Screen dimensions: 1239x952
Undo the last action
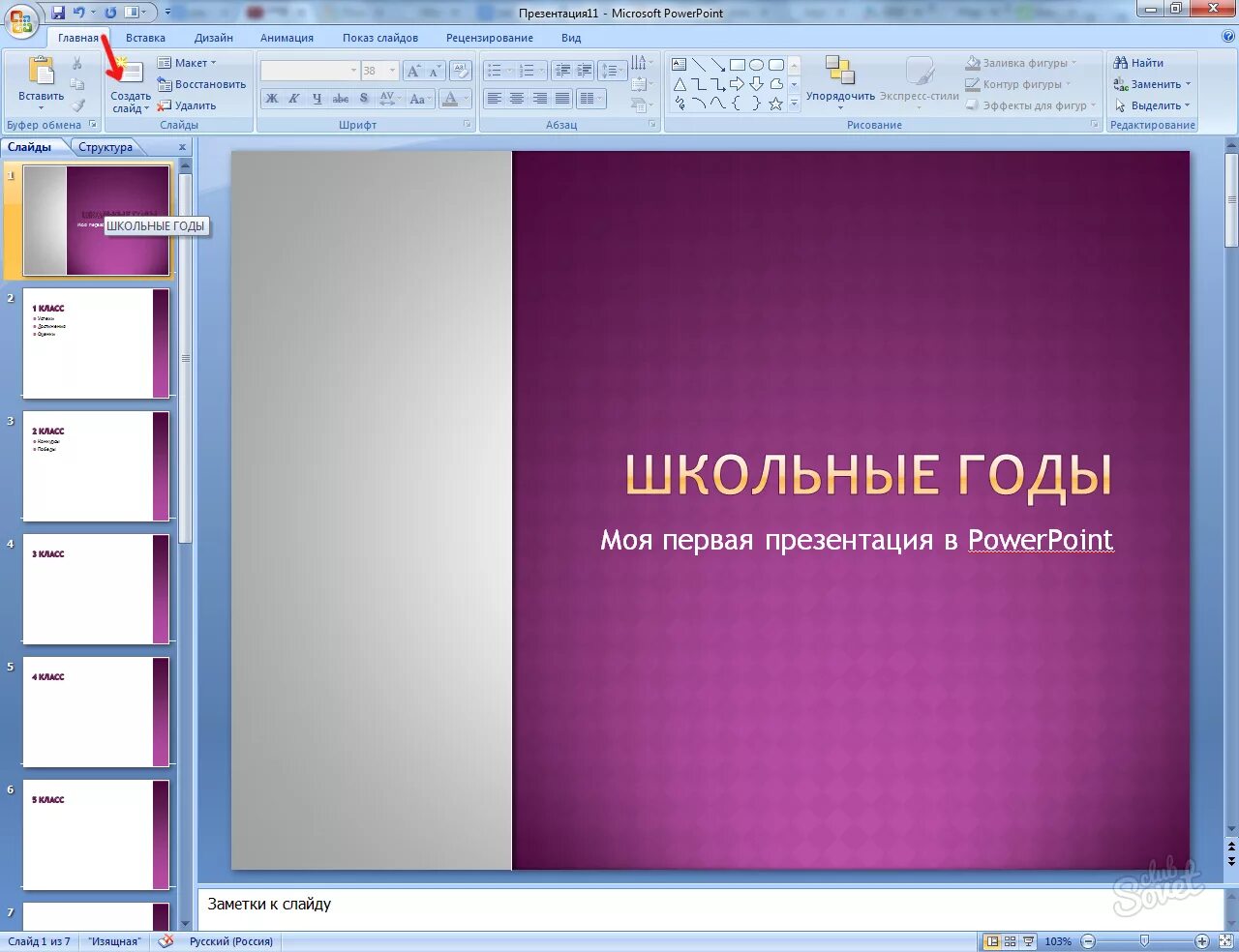(x=78, y=13)
